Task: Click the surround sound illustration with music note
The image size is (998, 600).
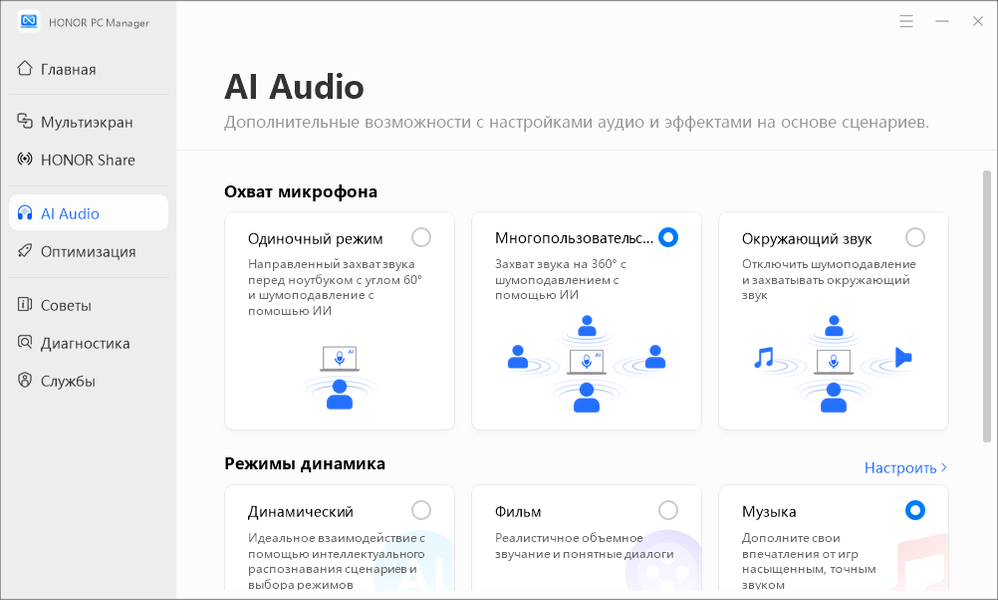Action: [833, 364]
